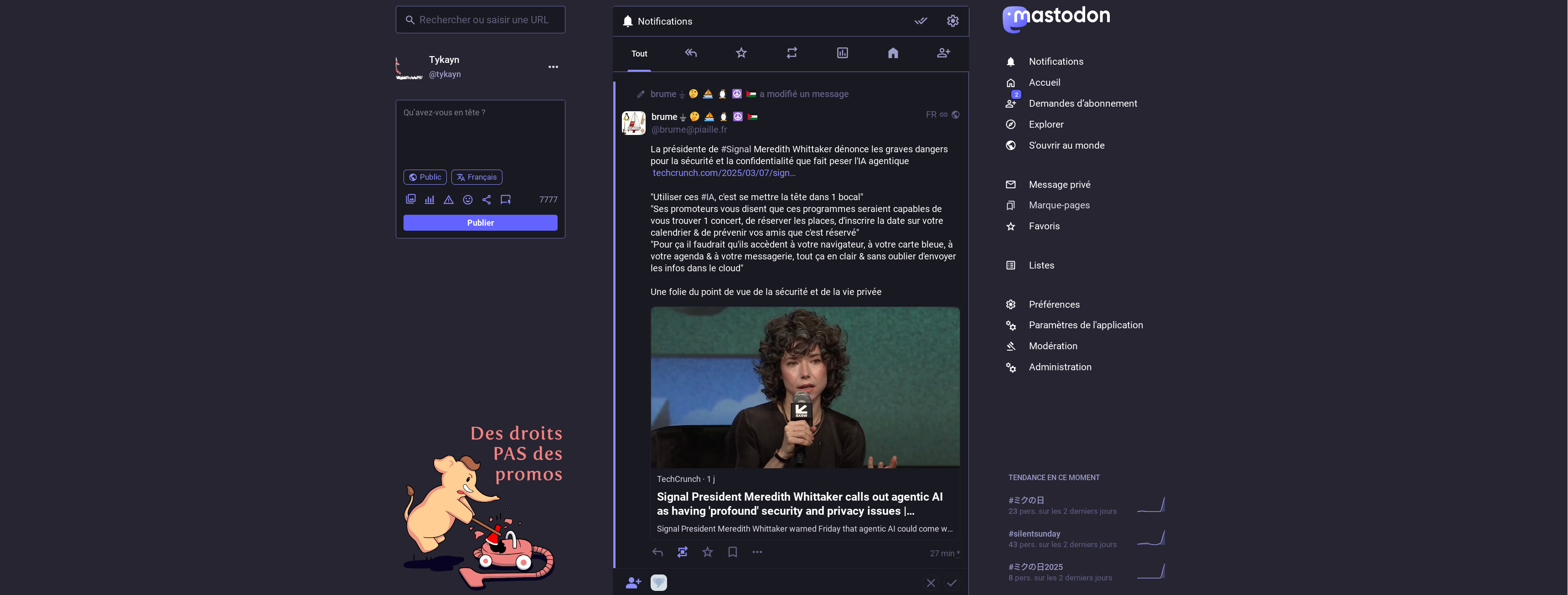Filter notifications by new followers
1568x595 pixels.
click(943, 53)
